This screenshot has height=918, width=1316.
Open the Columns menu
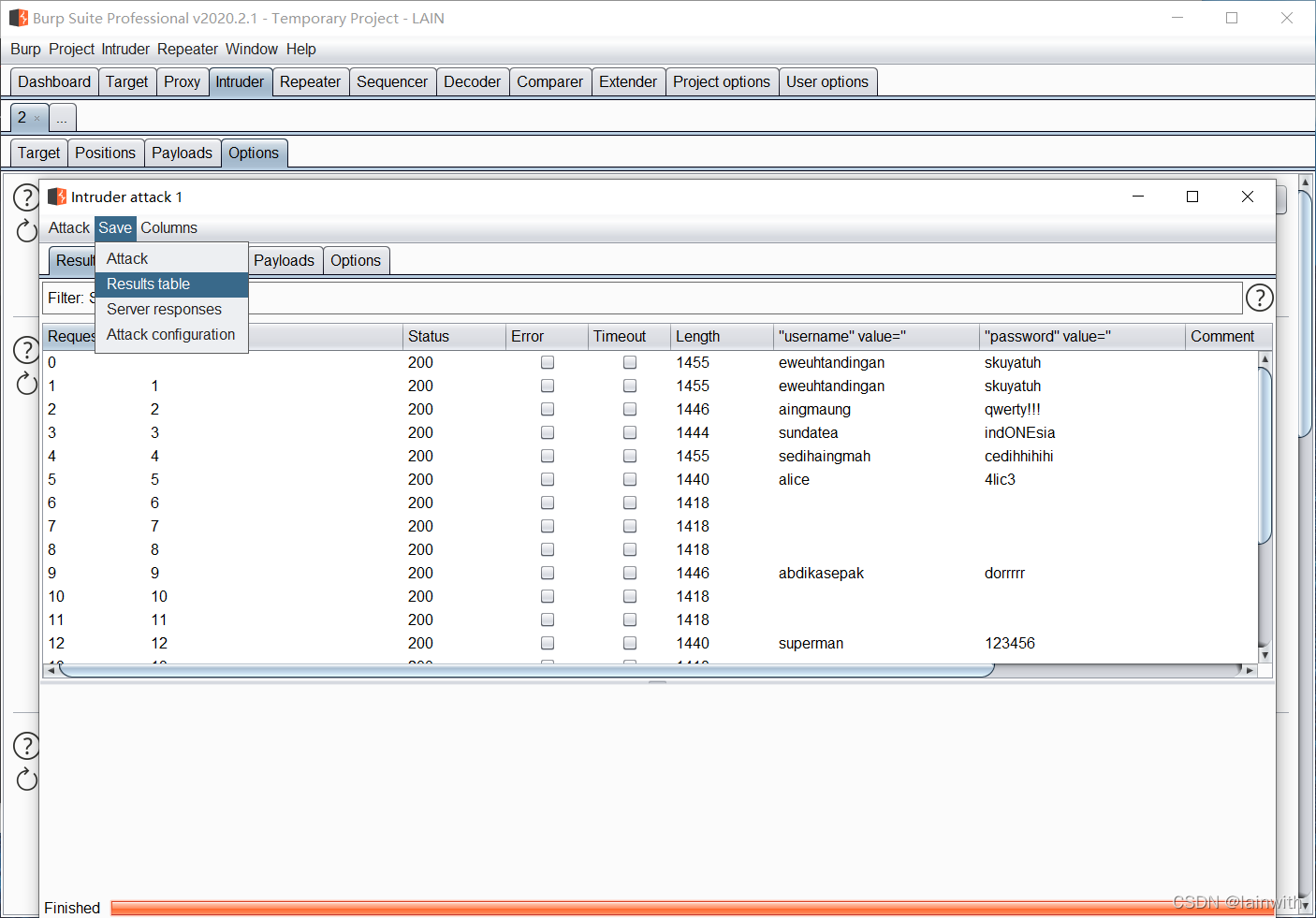[x=169, y=228]
